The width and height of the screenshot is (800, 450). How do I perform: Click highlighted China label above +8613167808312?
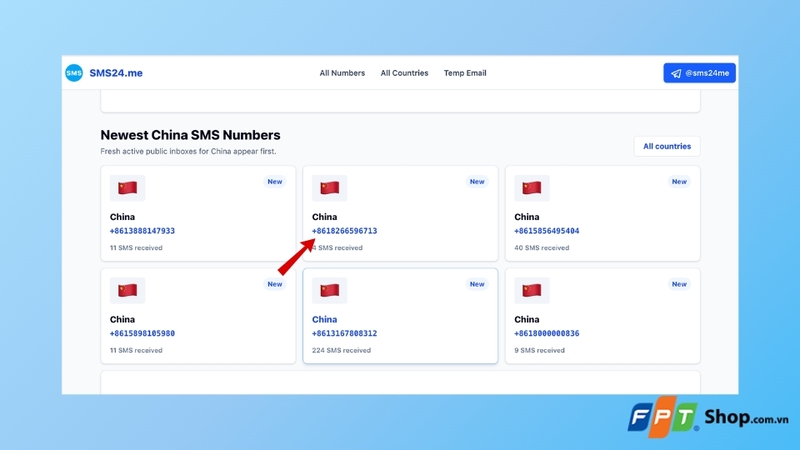coord(324,319)
